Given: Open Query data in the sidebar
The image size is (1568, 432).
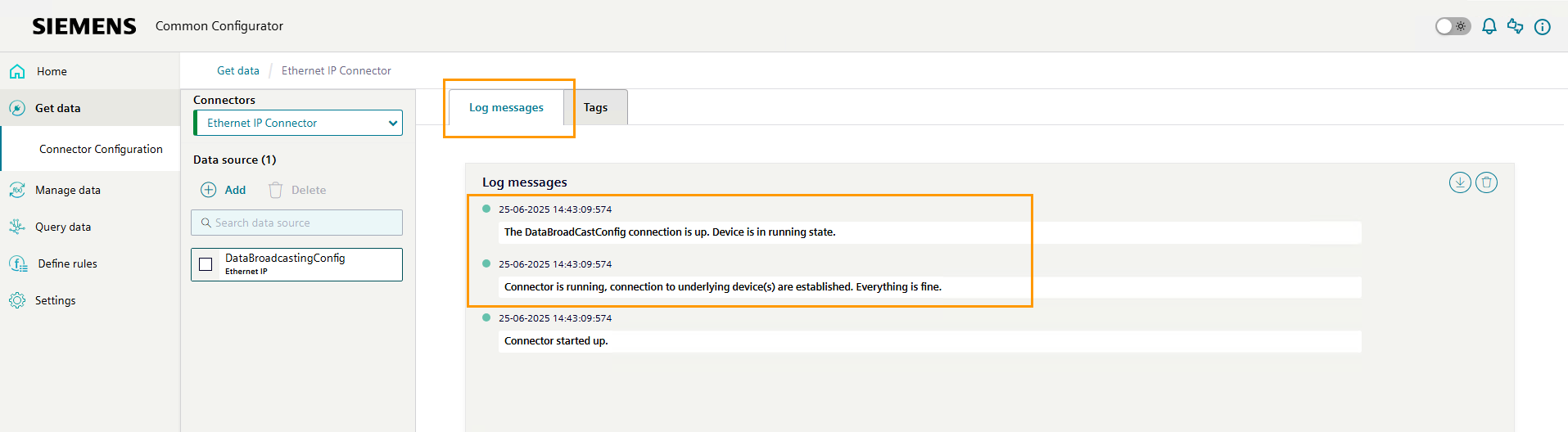Looking at the screenshot, I should coord(89,227).
